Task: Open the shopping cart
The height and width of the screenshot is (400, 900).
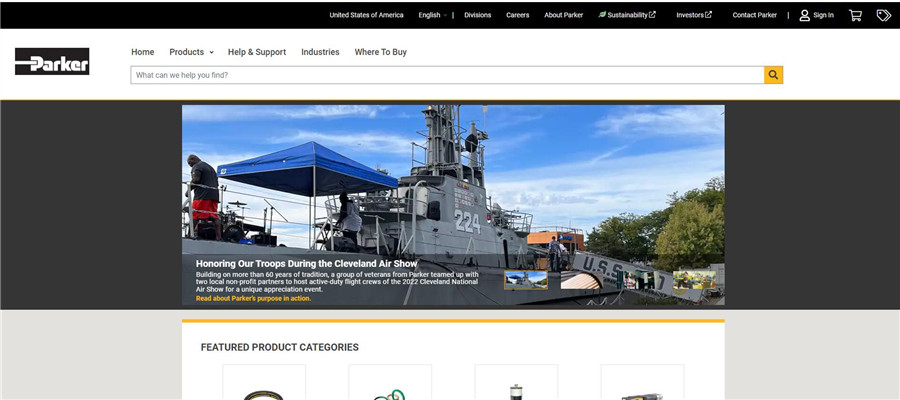Action: coord(855,15)
